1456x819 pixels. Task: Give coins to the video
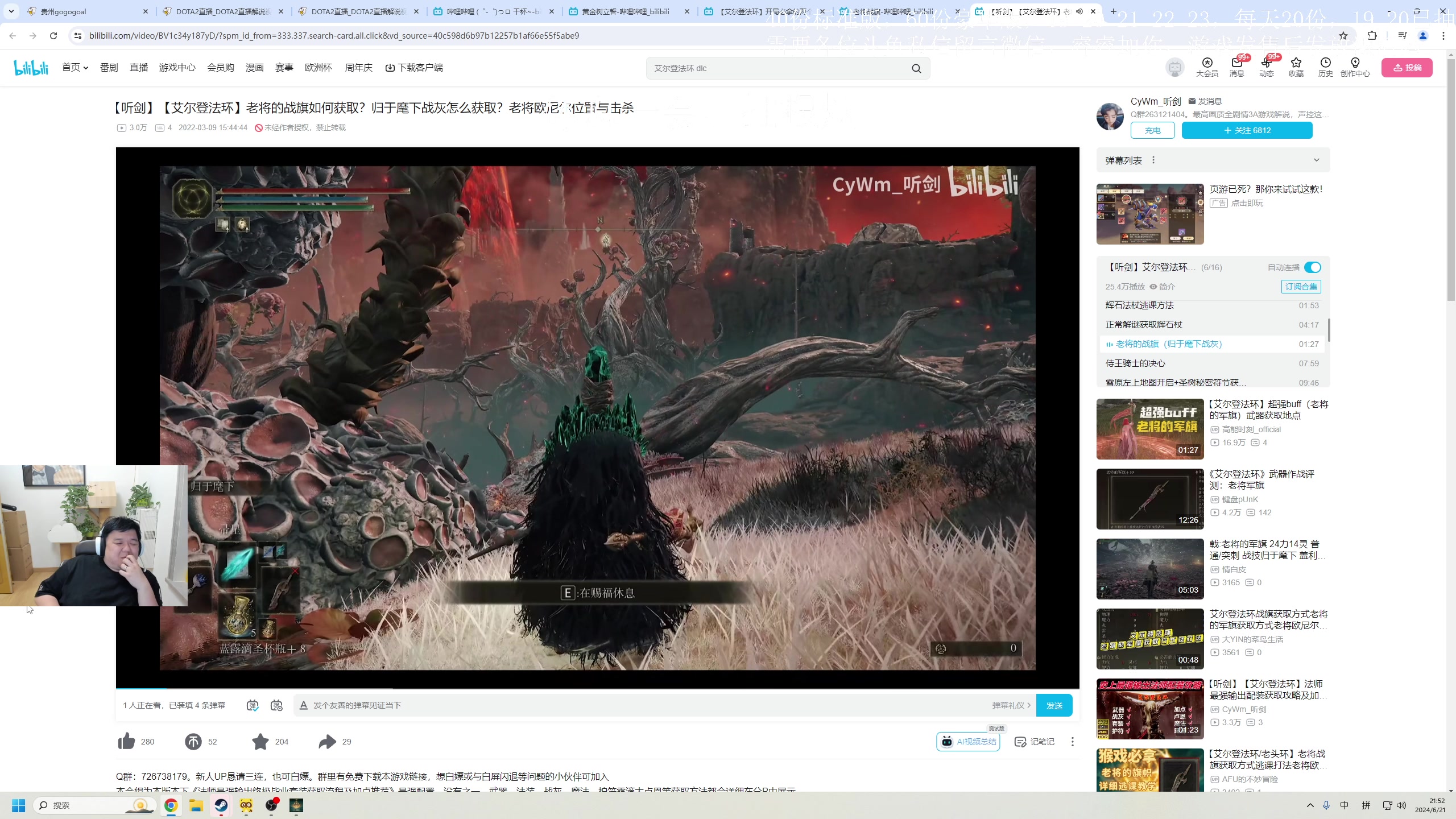click(193, 742)
